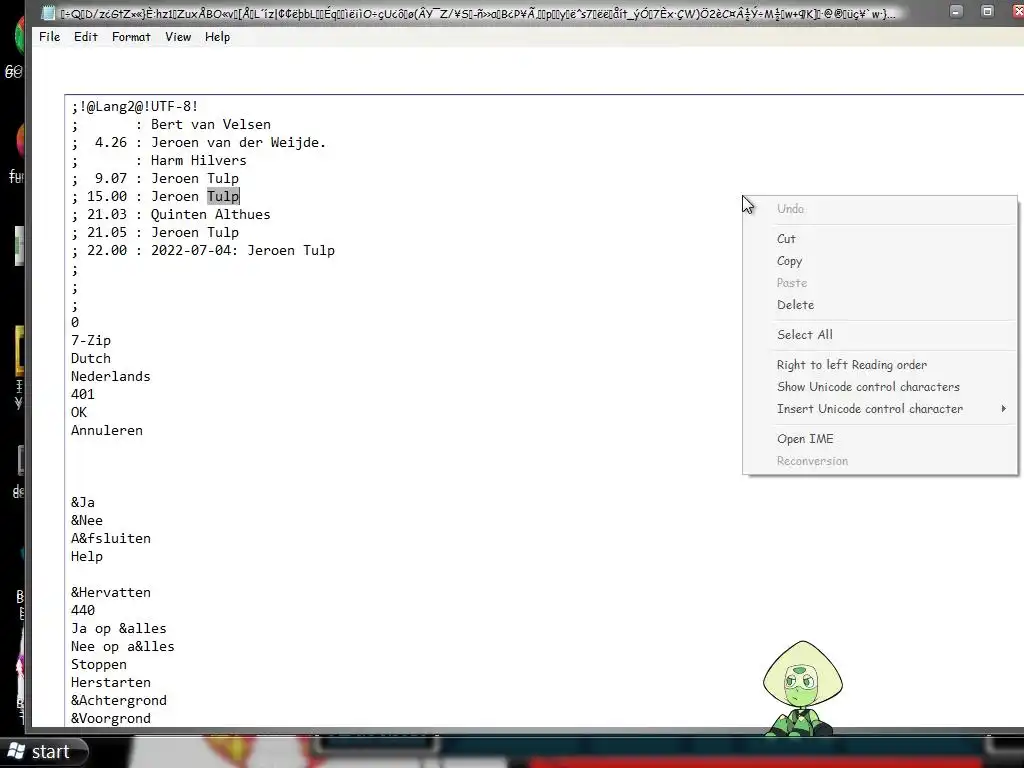The image size is (1024, 768).
Task: Click the line '&Achtergrond'
Action: (x=119, y=701)
